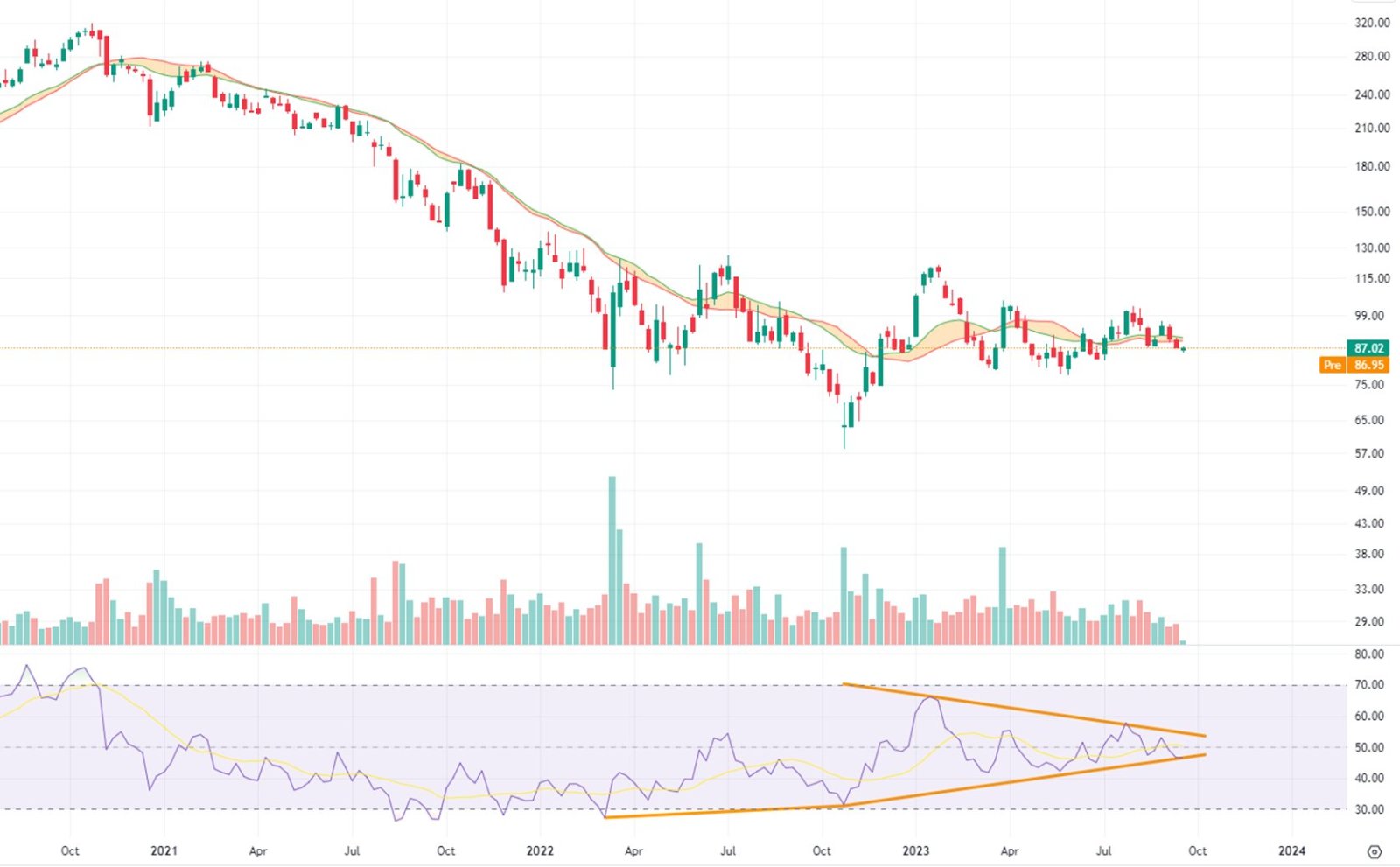Click the 115.00 price scale label

1372,278
